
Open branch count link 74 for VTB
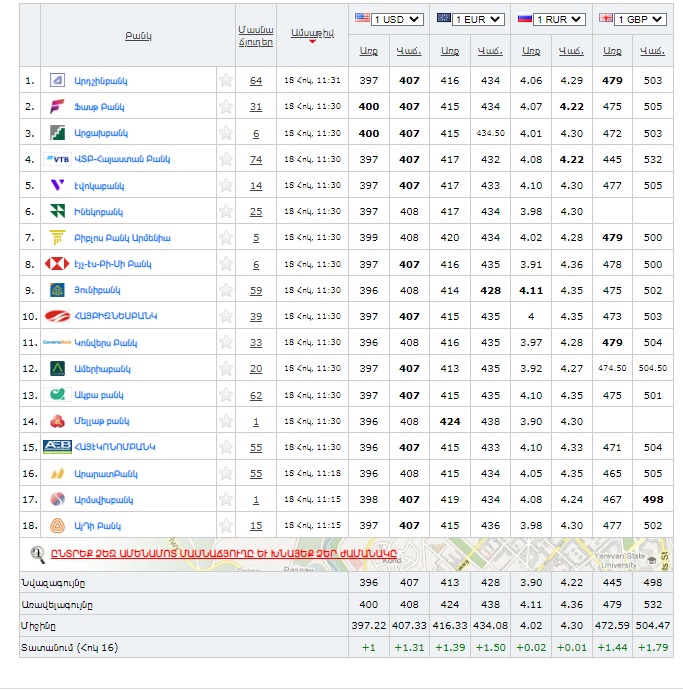tap(256, 159)
